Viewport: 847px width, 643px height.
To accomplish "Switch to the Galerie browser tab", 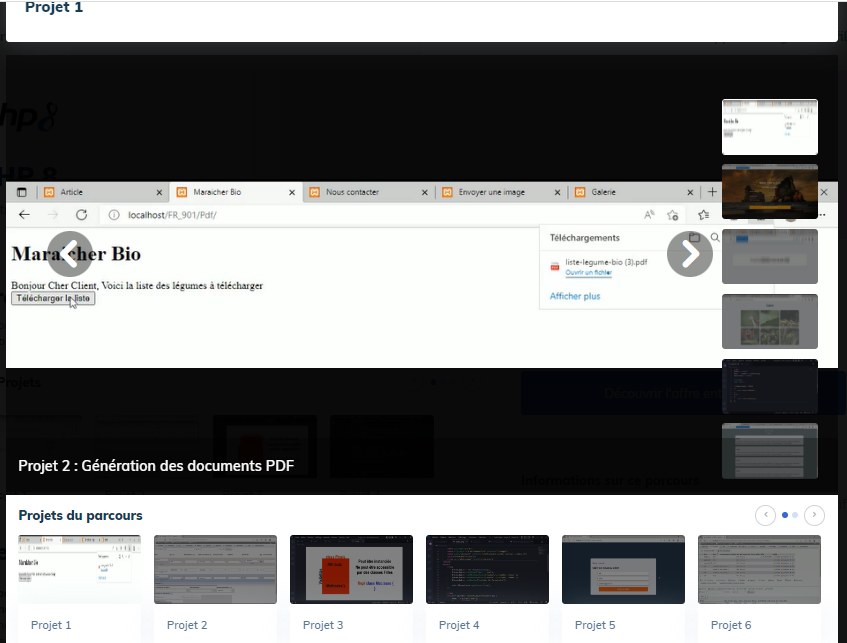I will coord(633,192).
